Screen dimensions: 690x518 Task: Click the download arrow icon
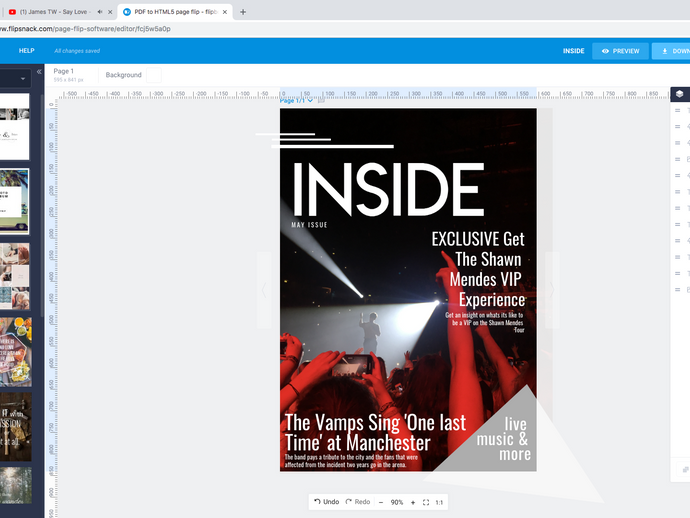665,51
